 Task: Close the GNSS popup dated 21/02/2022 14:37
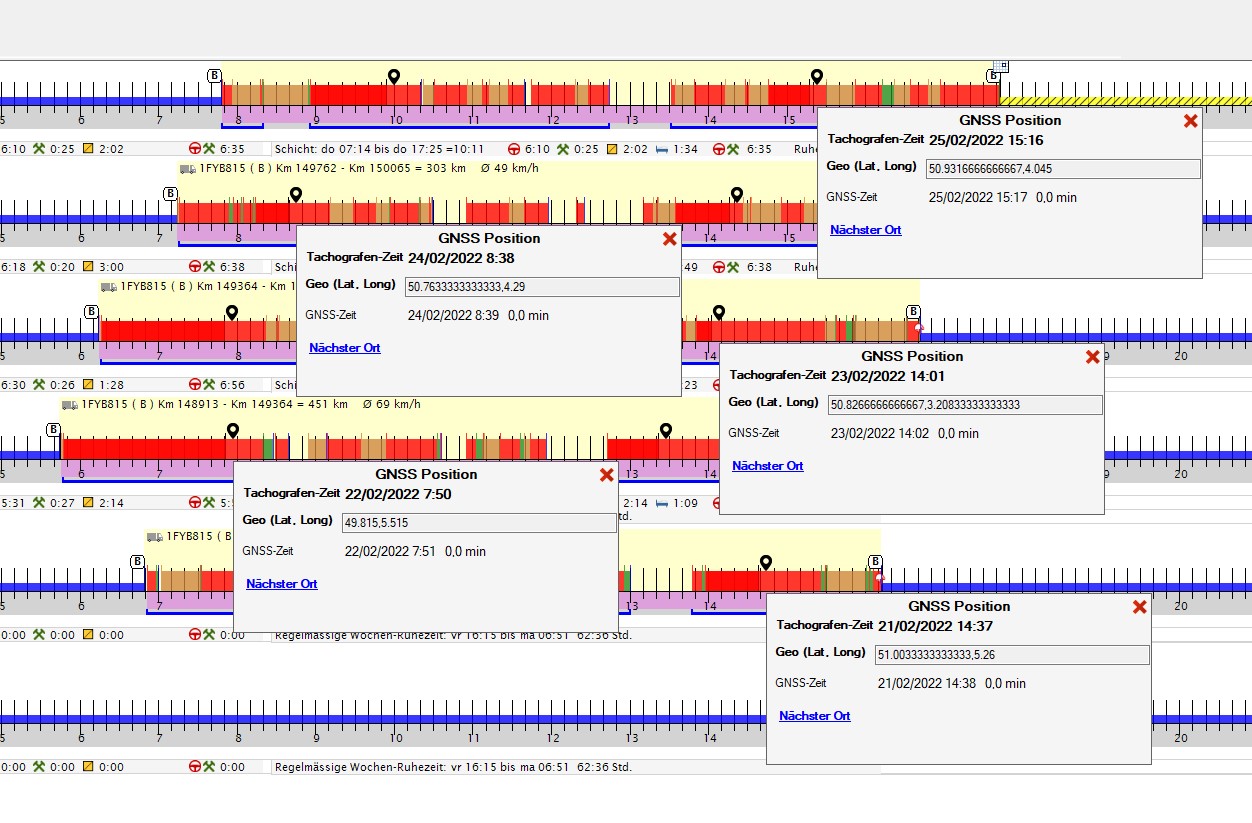coord(1139,607)
